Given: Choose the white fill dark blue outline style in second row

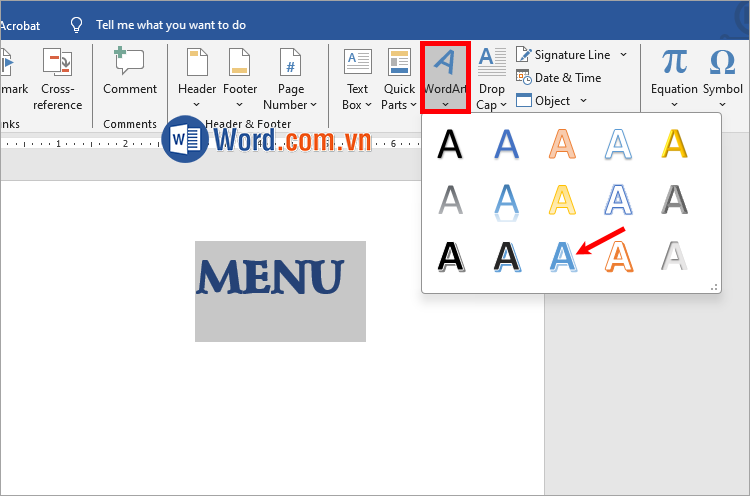Looking at the screenshot, I should pos(618,200).
